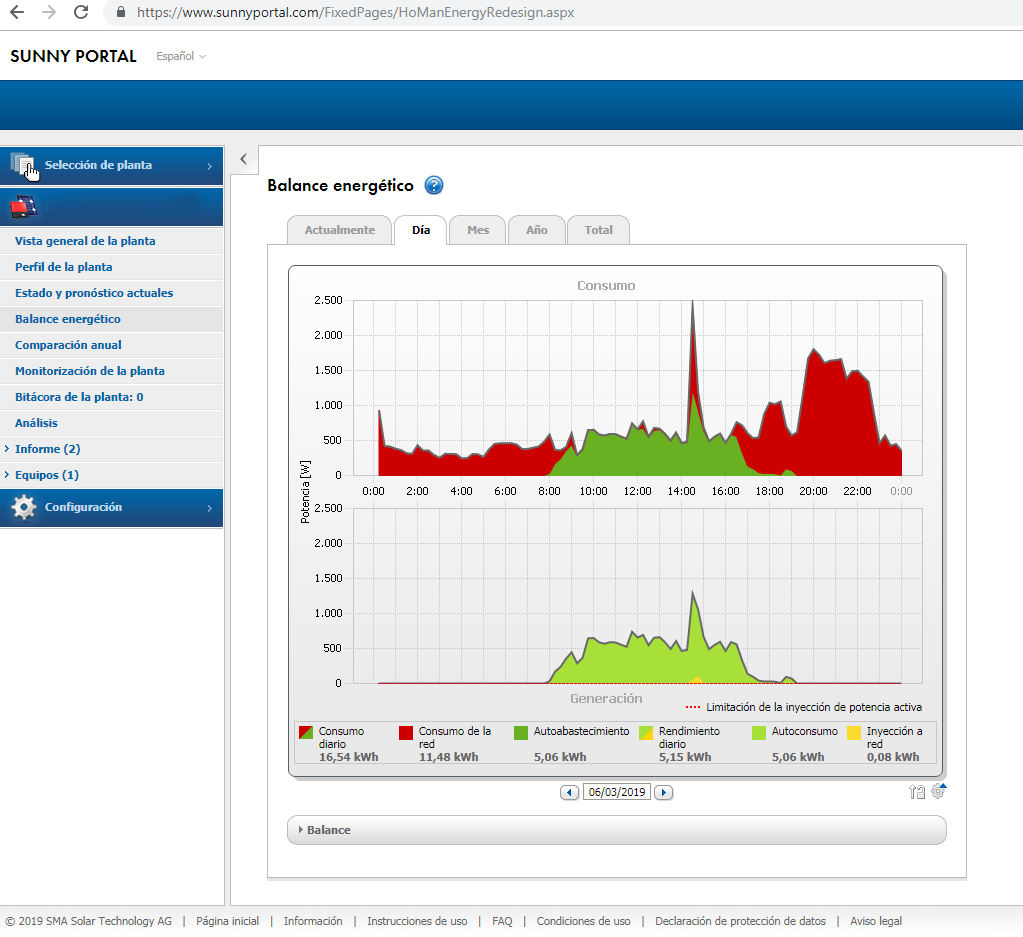
Task: Open the chart settings gear icon
Action: click(x=938, y=791)
